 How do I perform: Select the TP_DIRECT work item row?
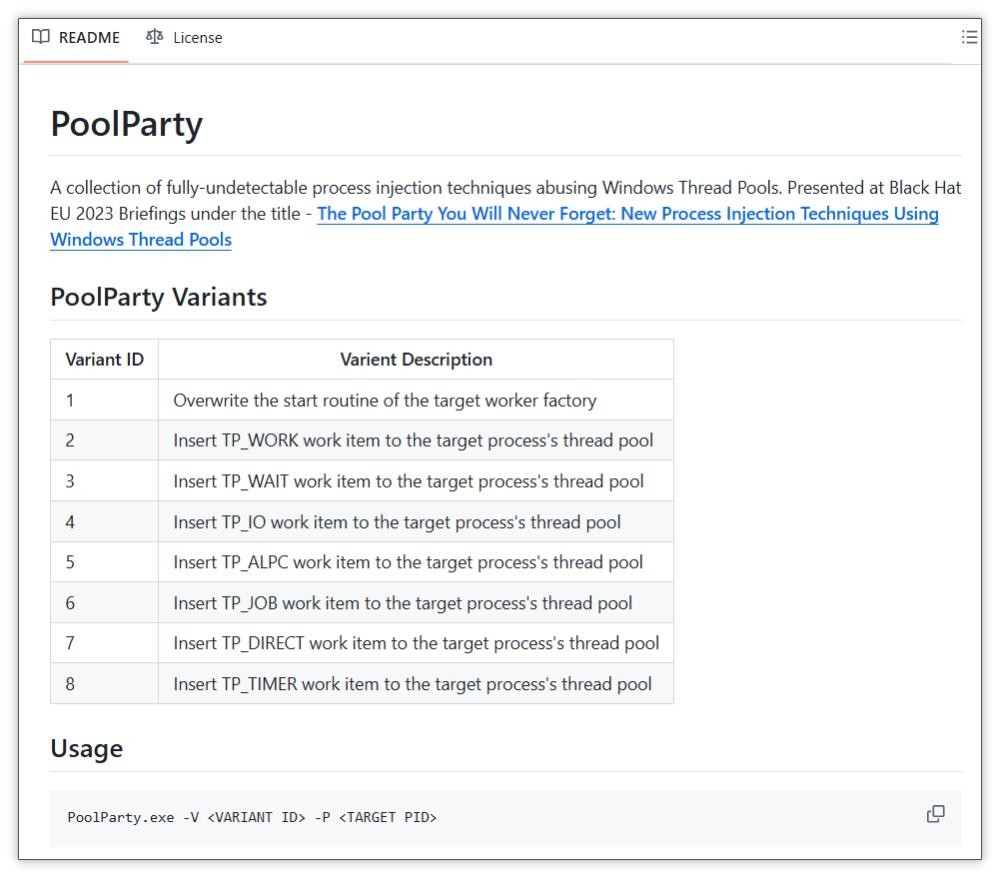point(362,643)
